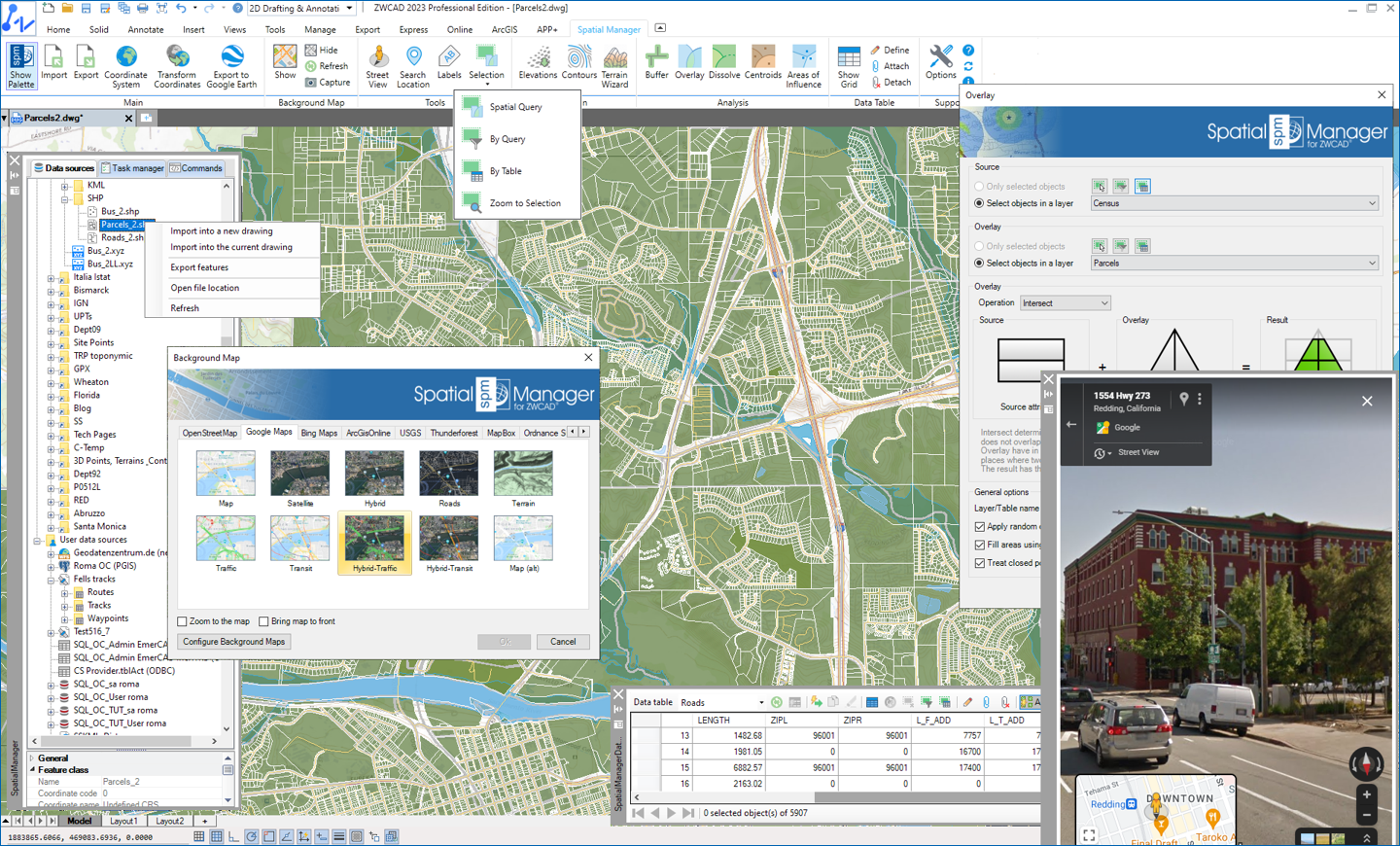The width and height of the screenshot is (1400, 846).
Task: Select Only selected objects radio under Source
Action: (982, 186)
